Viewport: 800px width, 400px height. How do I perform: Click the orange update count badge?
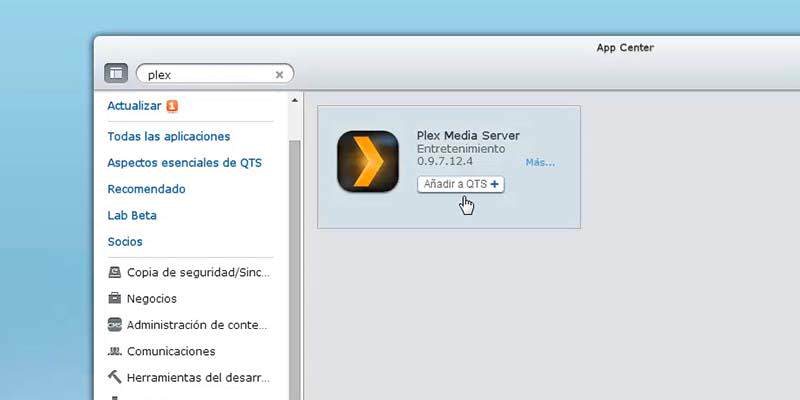tap(172, 106)
